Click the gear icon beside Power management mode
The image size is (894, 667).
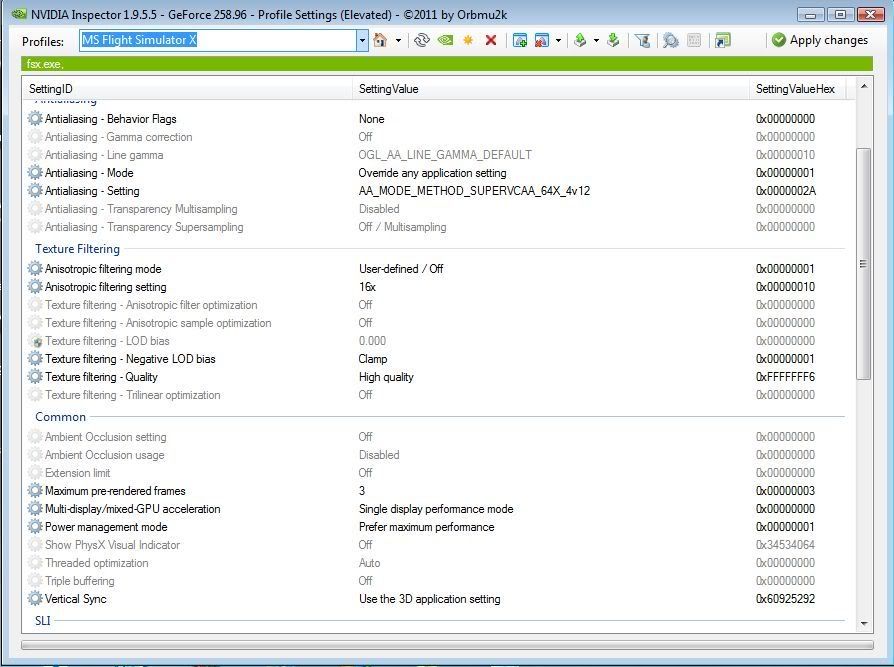[x=36, y=527]
